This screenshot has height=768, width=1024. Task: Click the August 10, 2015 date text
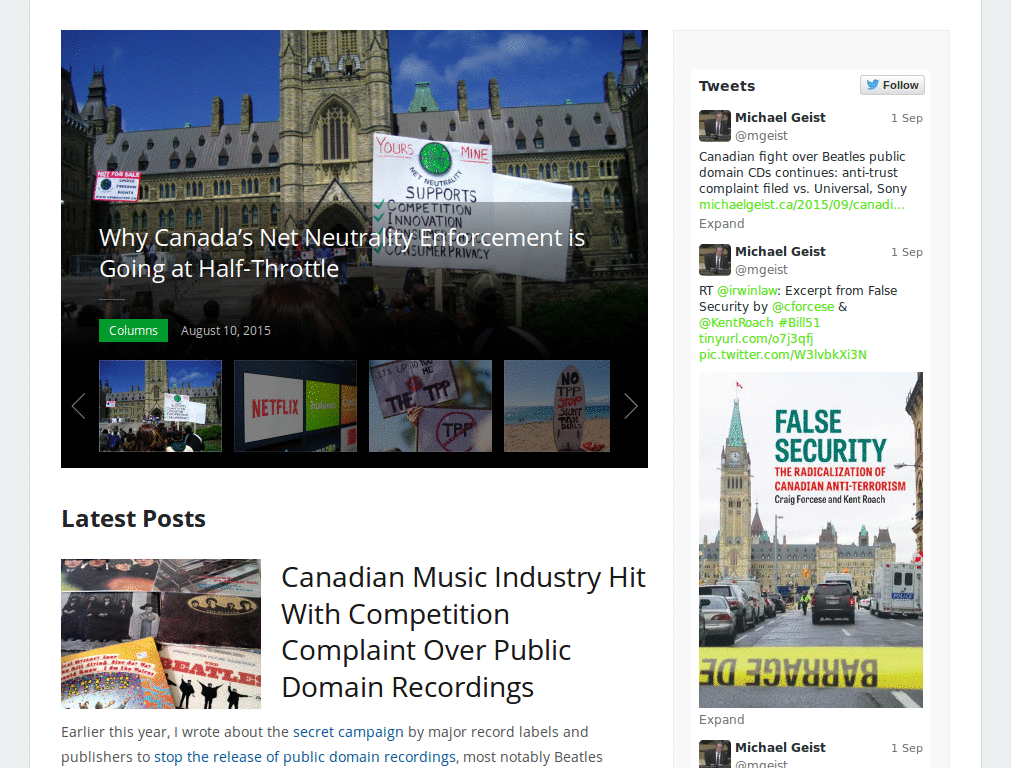[225, 331]
